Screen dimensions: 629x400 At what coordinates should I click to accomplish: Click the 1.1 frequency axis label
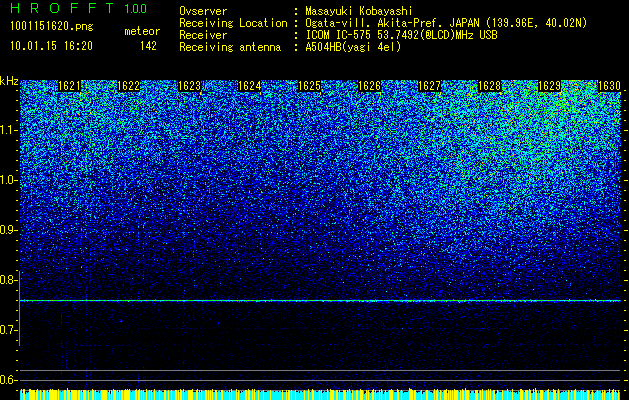[x=8, y=130]
